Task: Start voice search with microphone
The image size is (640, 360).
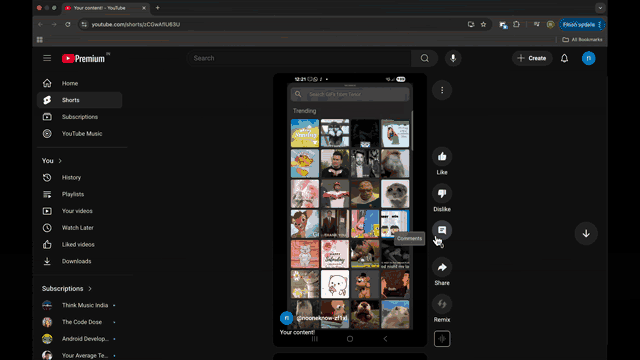Action: pos(453,58)
